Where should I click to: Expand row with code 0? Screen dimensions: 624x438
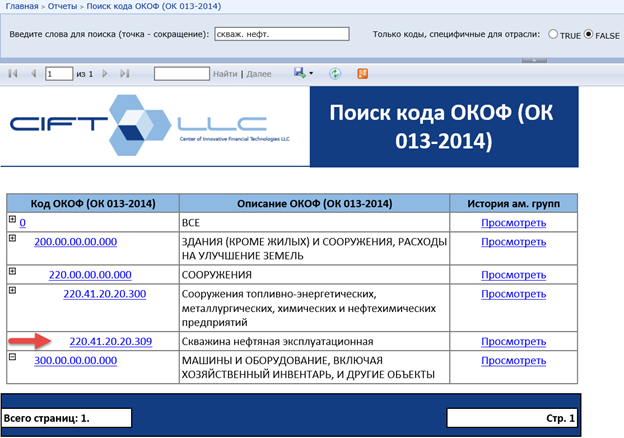point(12,219)
